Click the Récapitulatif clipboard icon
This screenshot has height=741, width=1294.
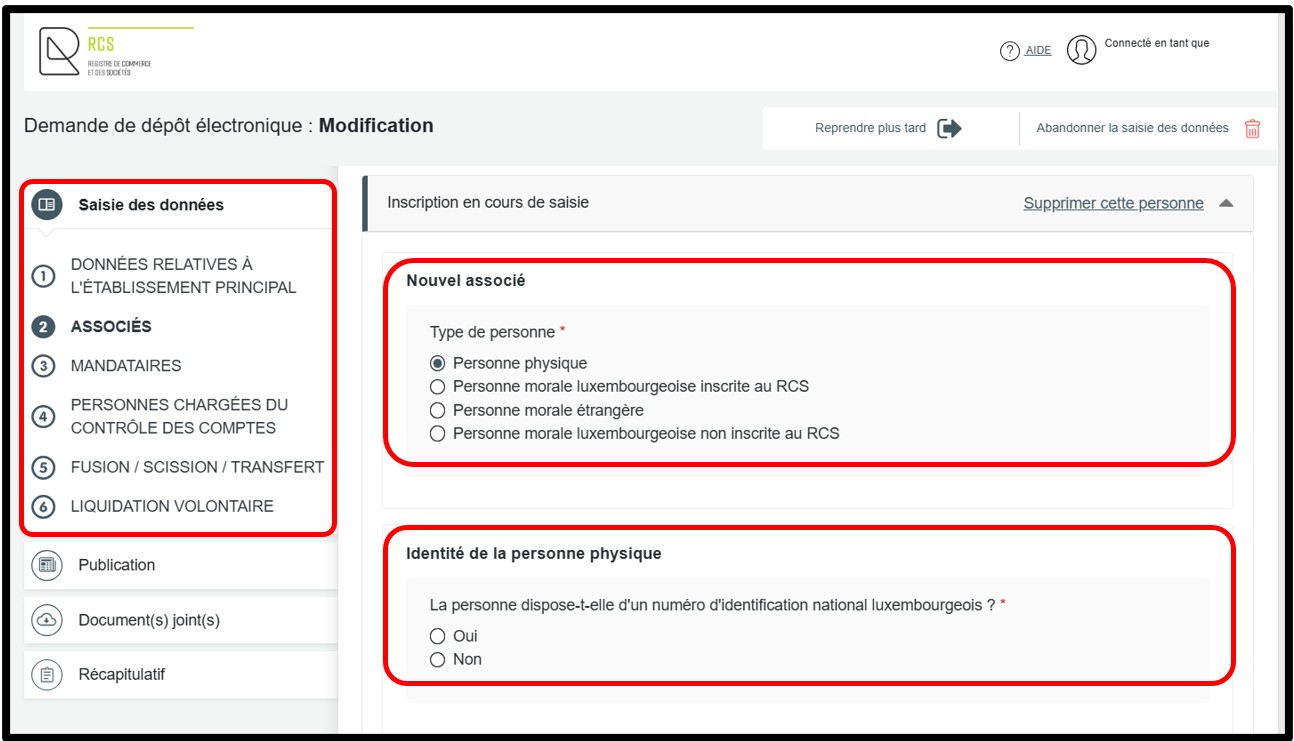[46, 675]
